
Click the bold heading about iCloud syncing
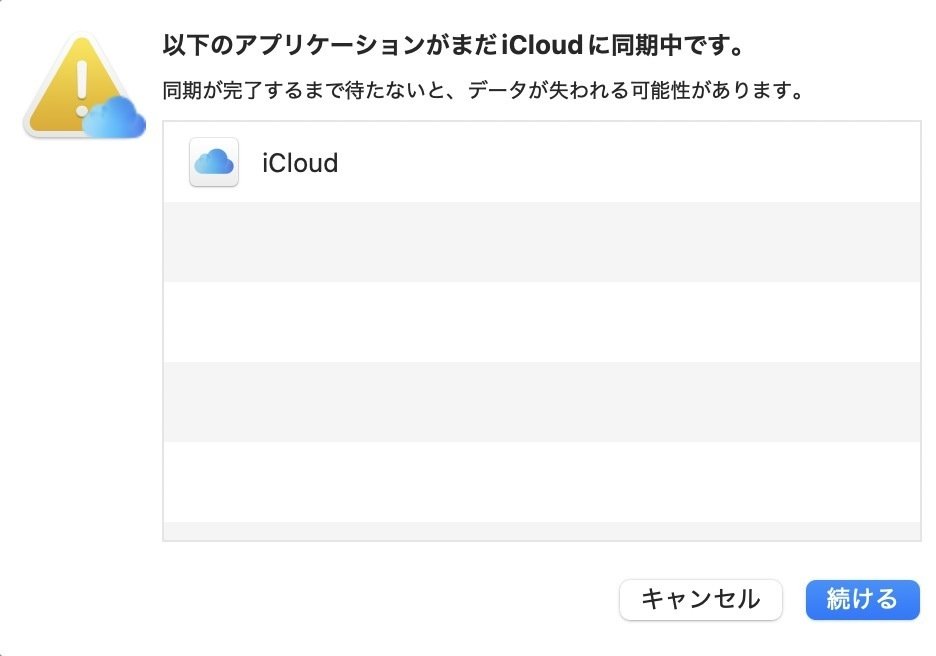[454, 45]
